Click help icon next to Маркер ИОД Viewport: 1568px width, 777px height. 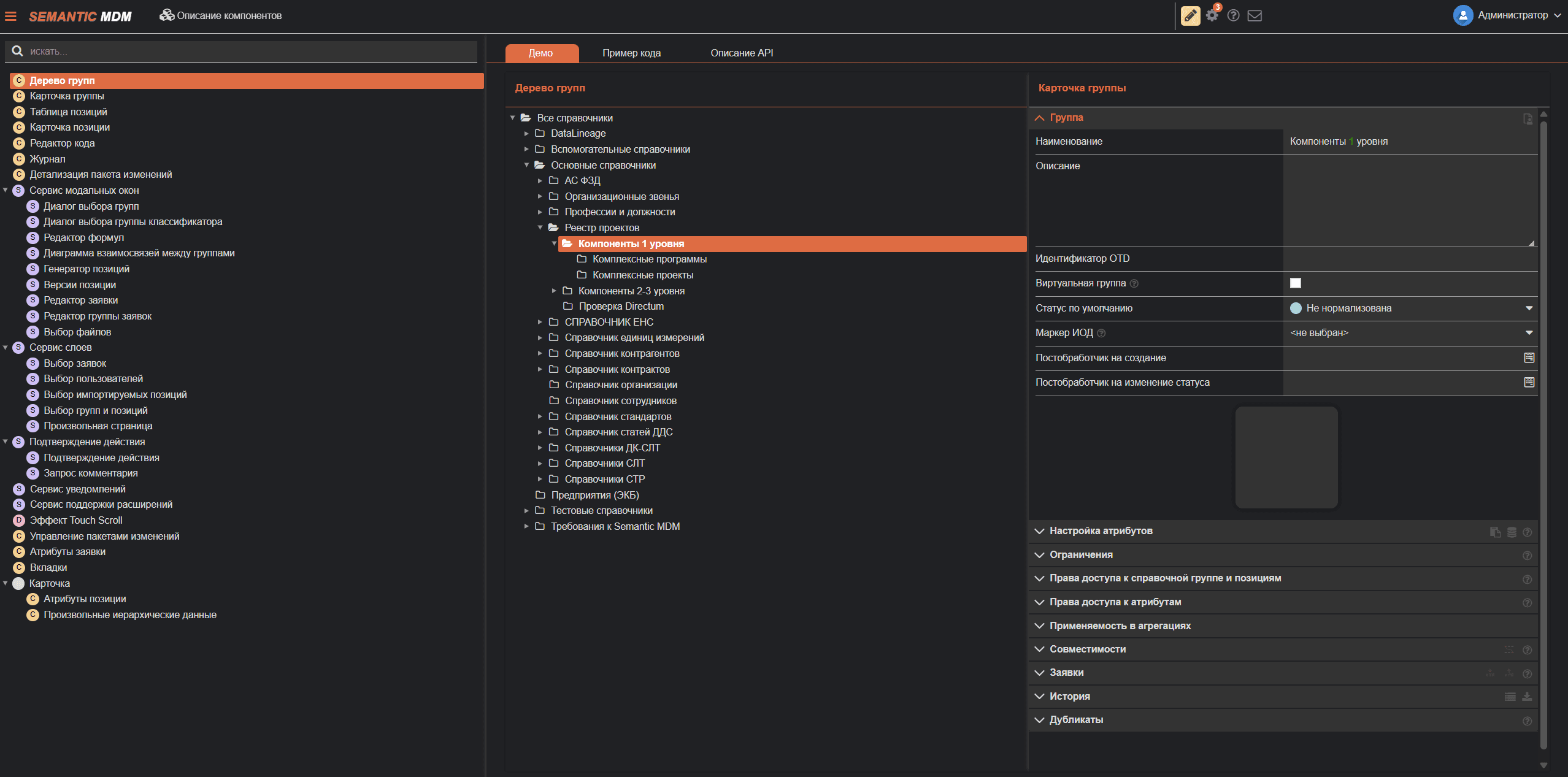[x=1101, y=333]
